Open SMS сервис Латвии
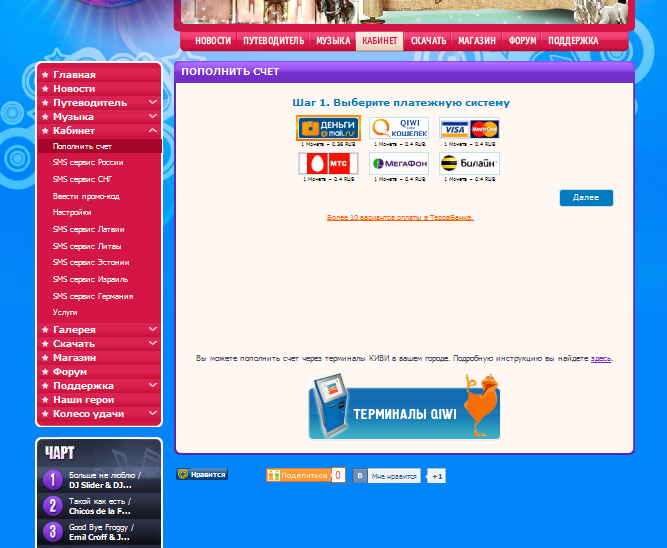Screen dimensions: 667x548 coord(88,229)
